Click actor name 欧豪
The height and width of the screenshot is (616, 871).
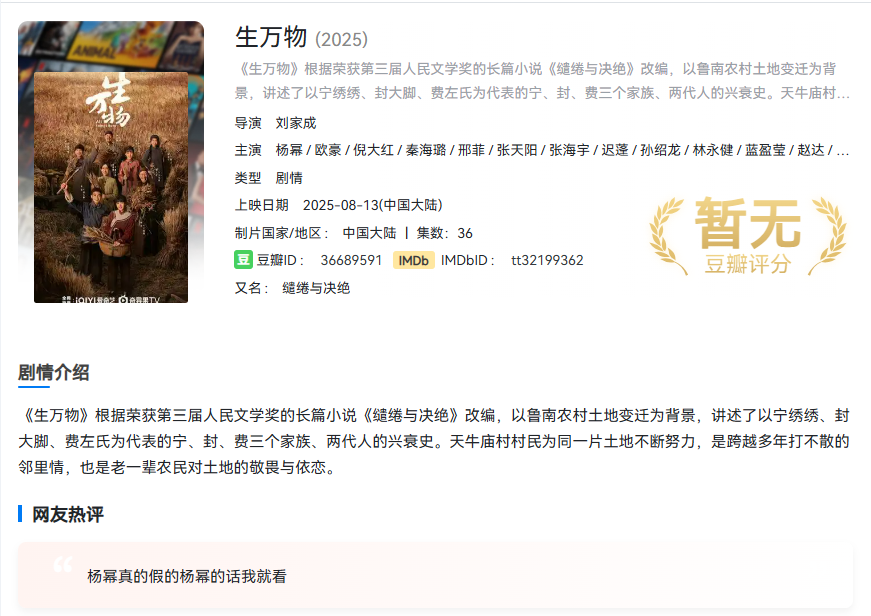pyautogui.click(x=328, y=151)
